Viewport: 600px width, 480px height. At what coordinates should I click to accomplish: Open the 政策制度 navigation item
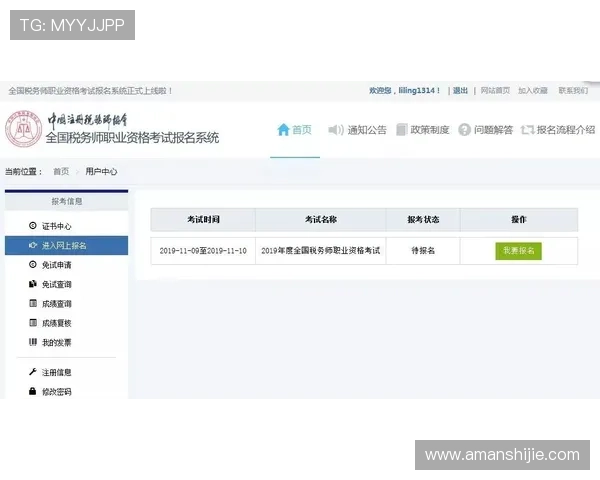click(x=422, y=130)
